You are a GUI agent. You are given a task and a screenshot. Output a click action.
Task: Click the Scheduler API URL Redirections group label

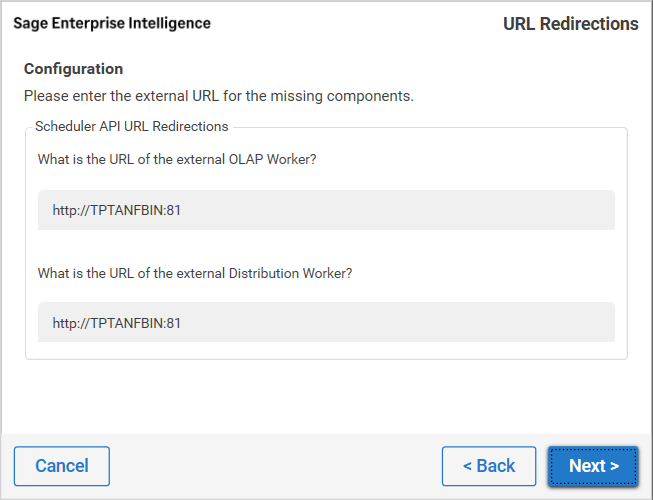tap(132, 127)
